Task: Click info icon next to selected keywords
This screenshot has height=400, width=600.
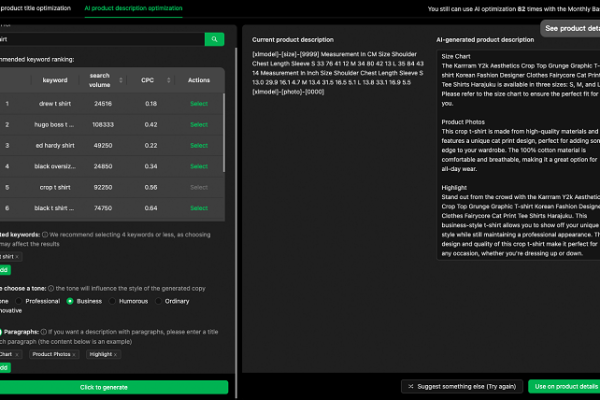Action: 45,235
